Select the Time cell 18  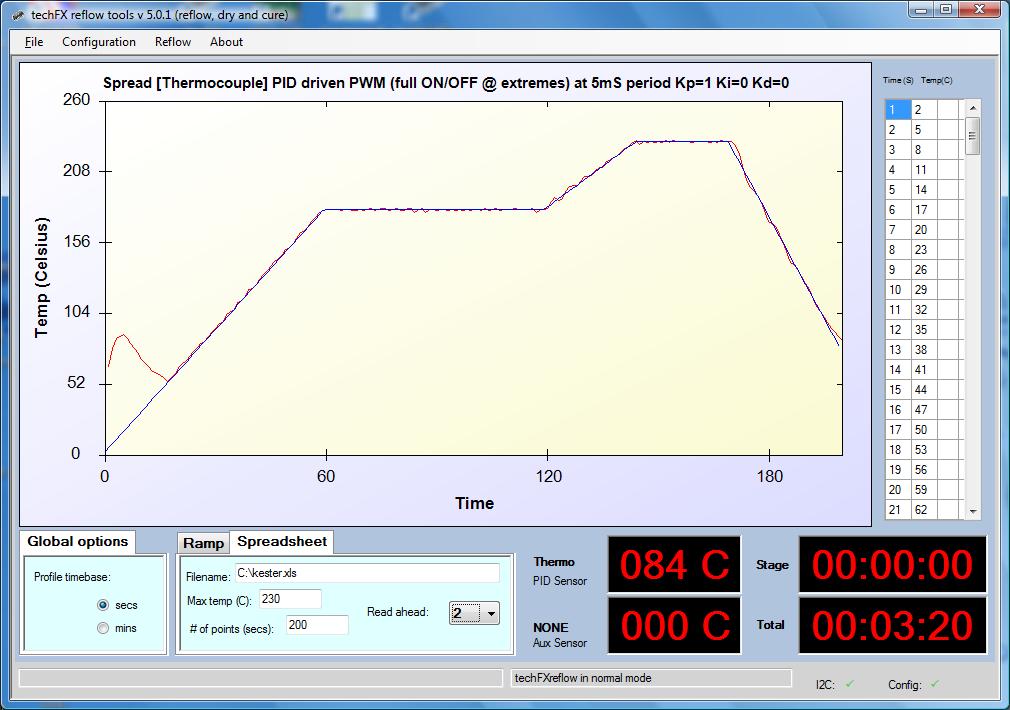point(898,449)
